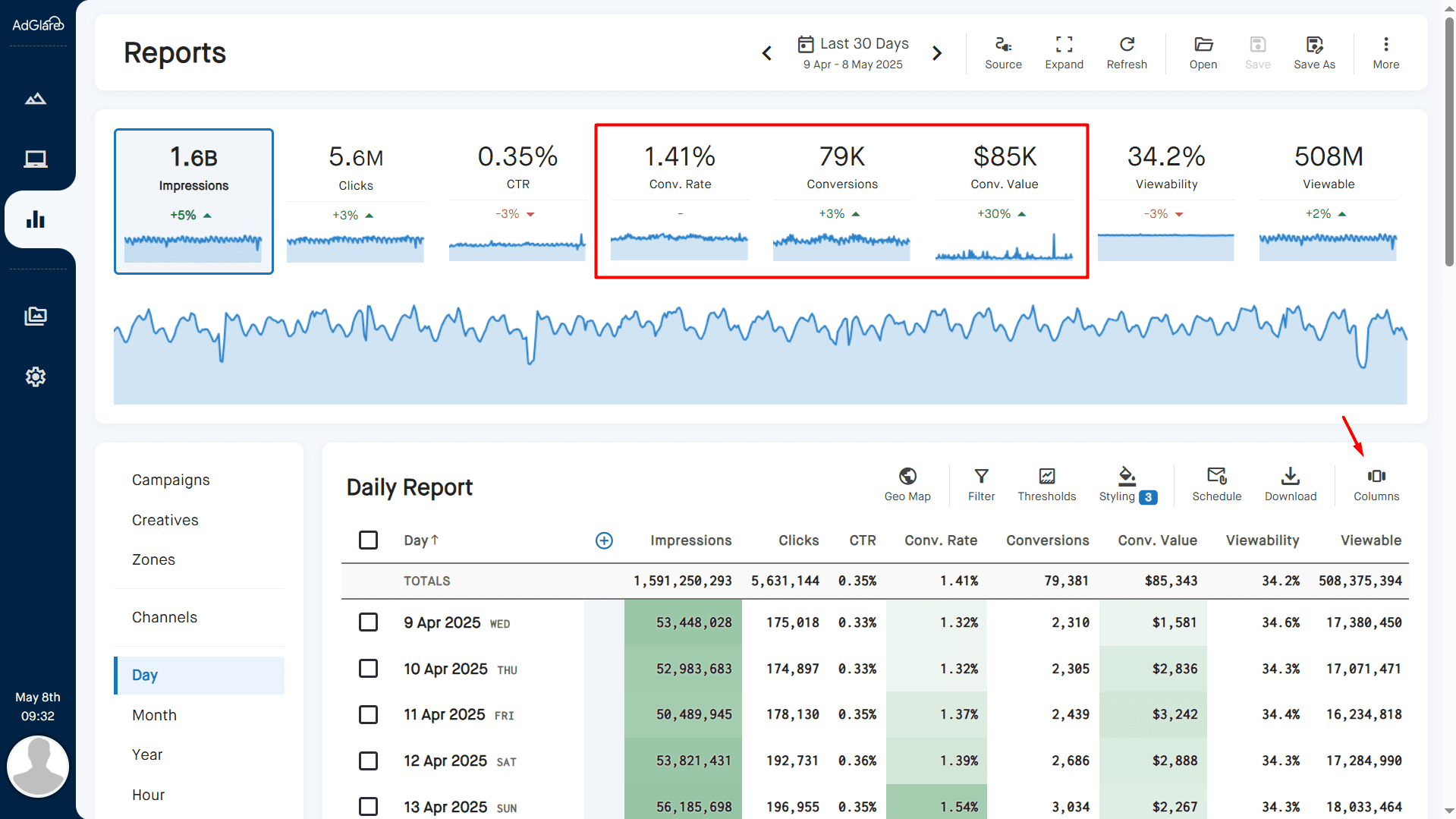The height and width of the screenshot is (819, 1456).
Task: Download the Daily Report
Action: 1291,484
